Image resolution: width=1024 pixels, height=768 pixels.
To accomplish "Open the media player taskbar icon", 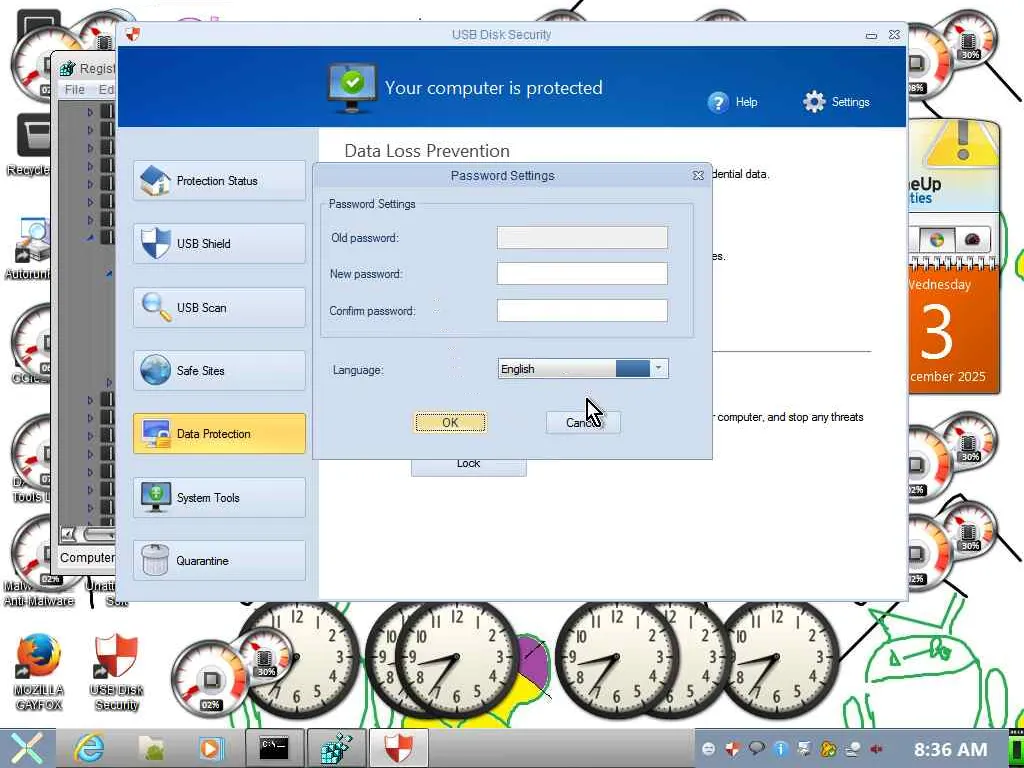I will pyautogui.click(x=211, y=748).
